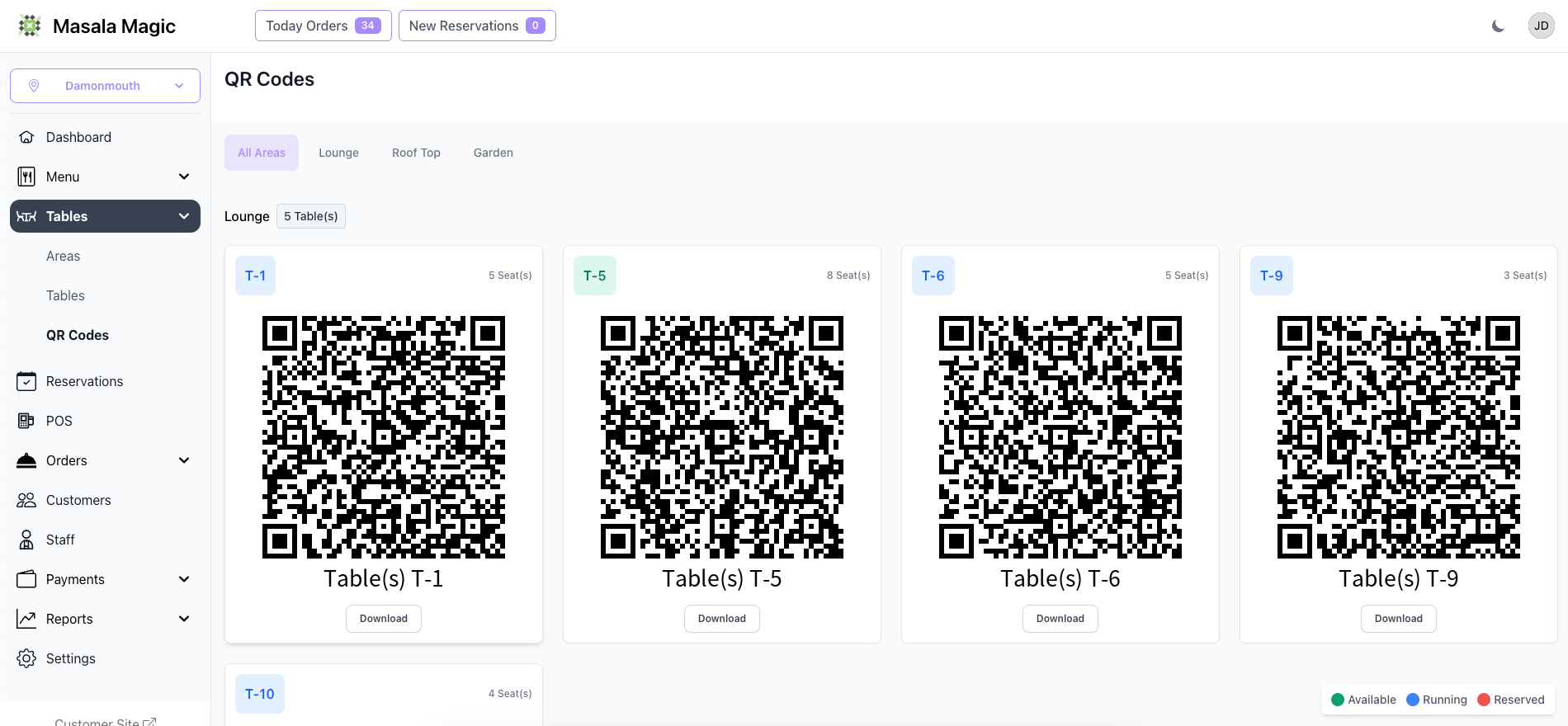Click the T-1 QR code image

[x=384, y=437]
